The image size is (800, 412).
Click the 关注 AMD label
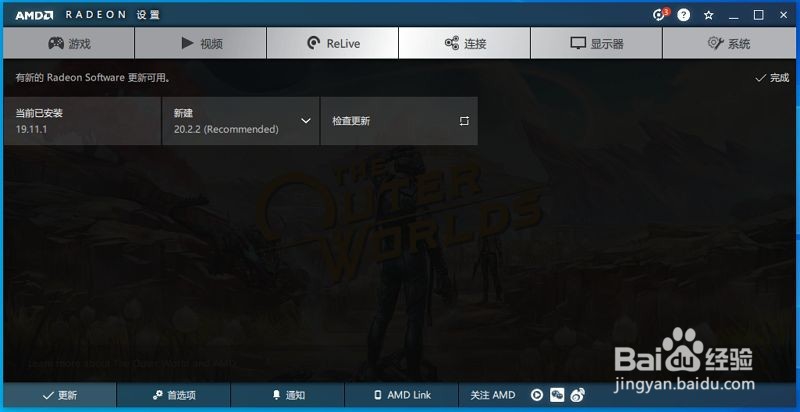[492, 395]
